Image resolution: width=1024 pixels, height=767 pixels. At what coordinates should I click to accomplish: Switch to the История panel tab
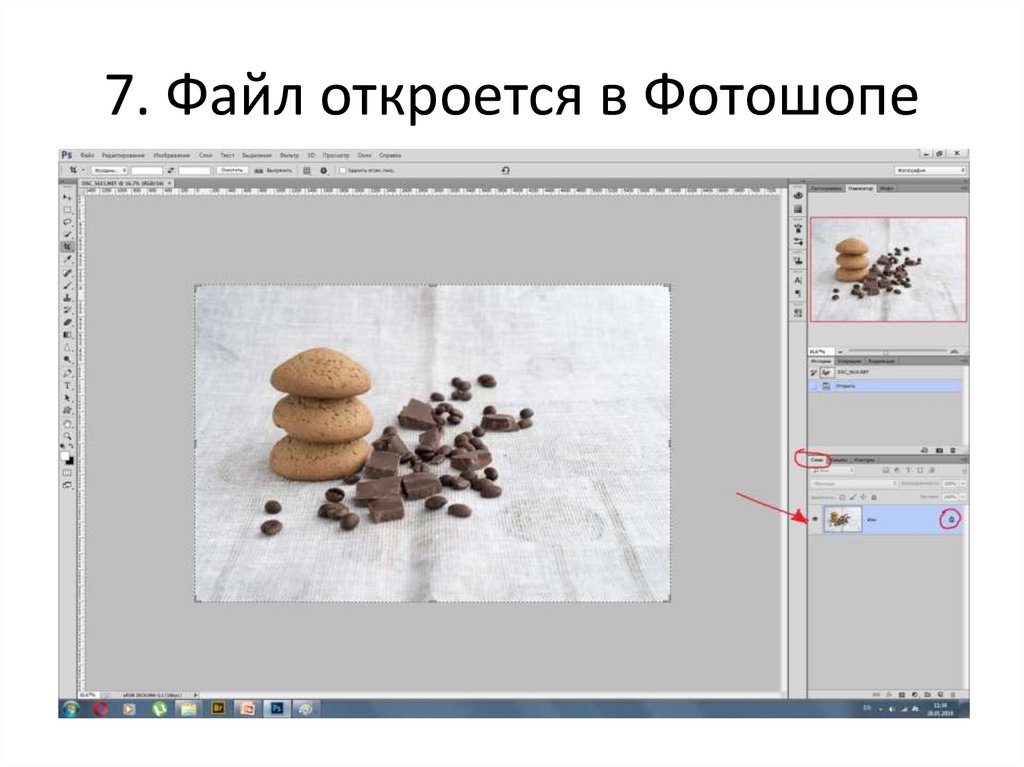(820, 361)
